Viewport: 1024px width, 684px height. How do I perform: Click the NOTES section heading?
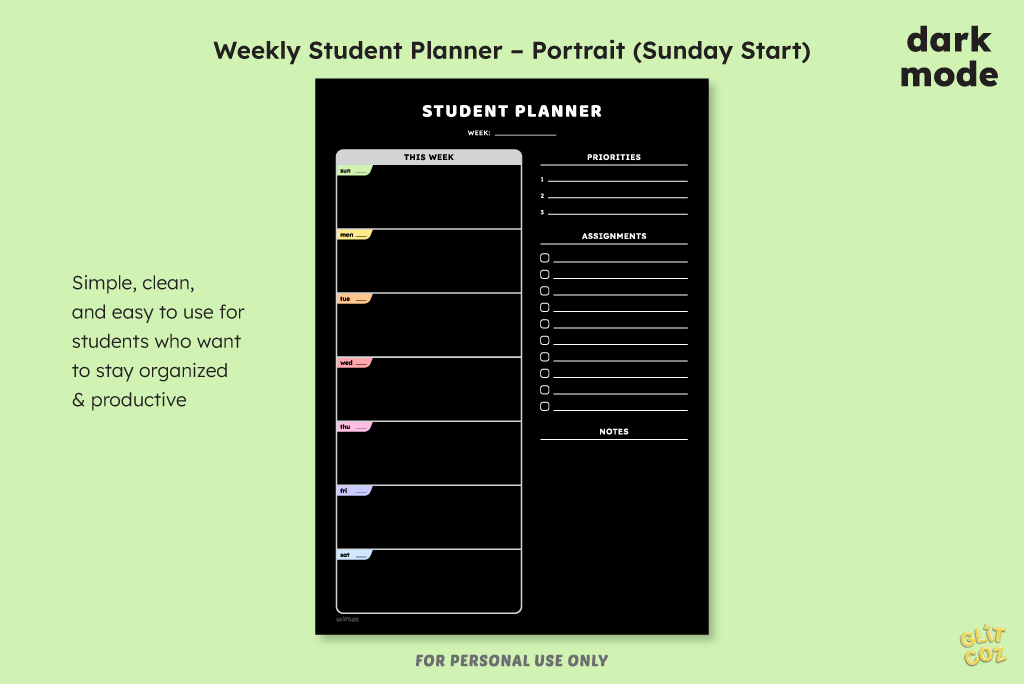pos(614,432)
